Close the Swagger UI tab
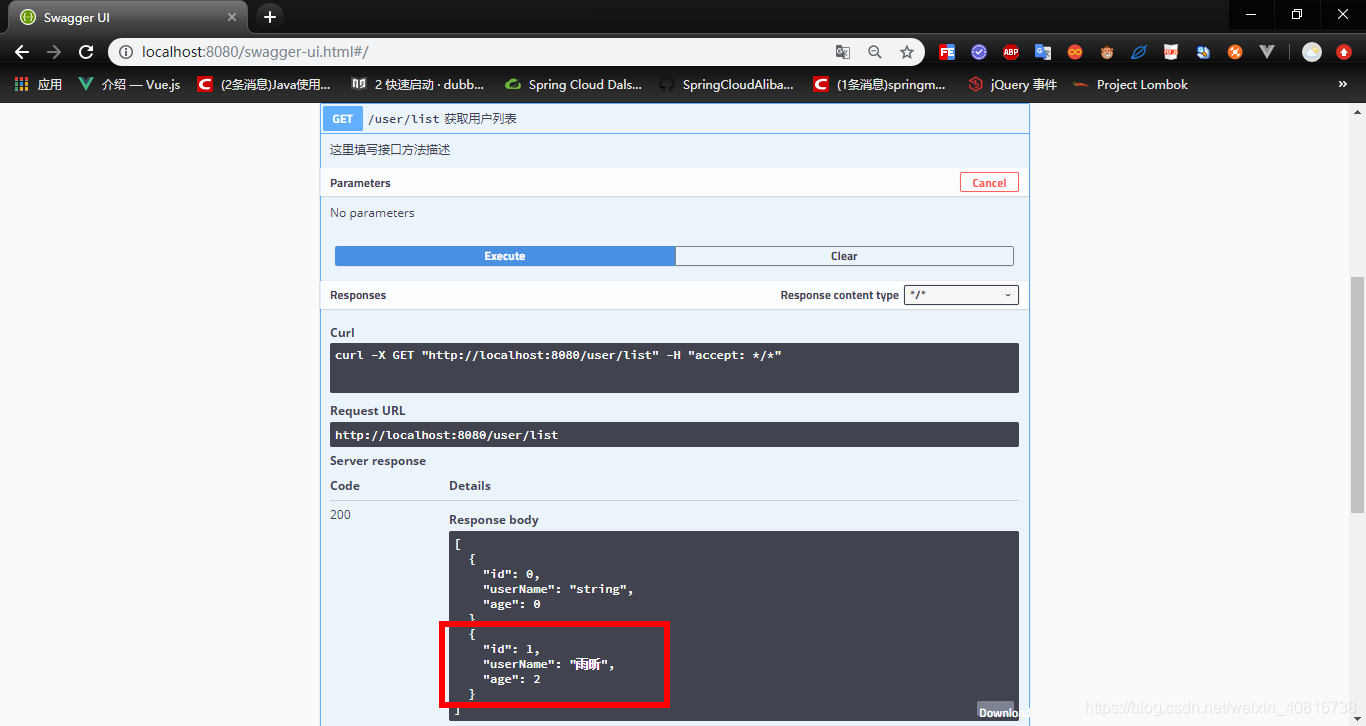This screenshot has height=726, width=1366. tap(231, 17)
